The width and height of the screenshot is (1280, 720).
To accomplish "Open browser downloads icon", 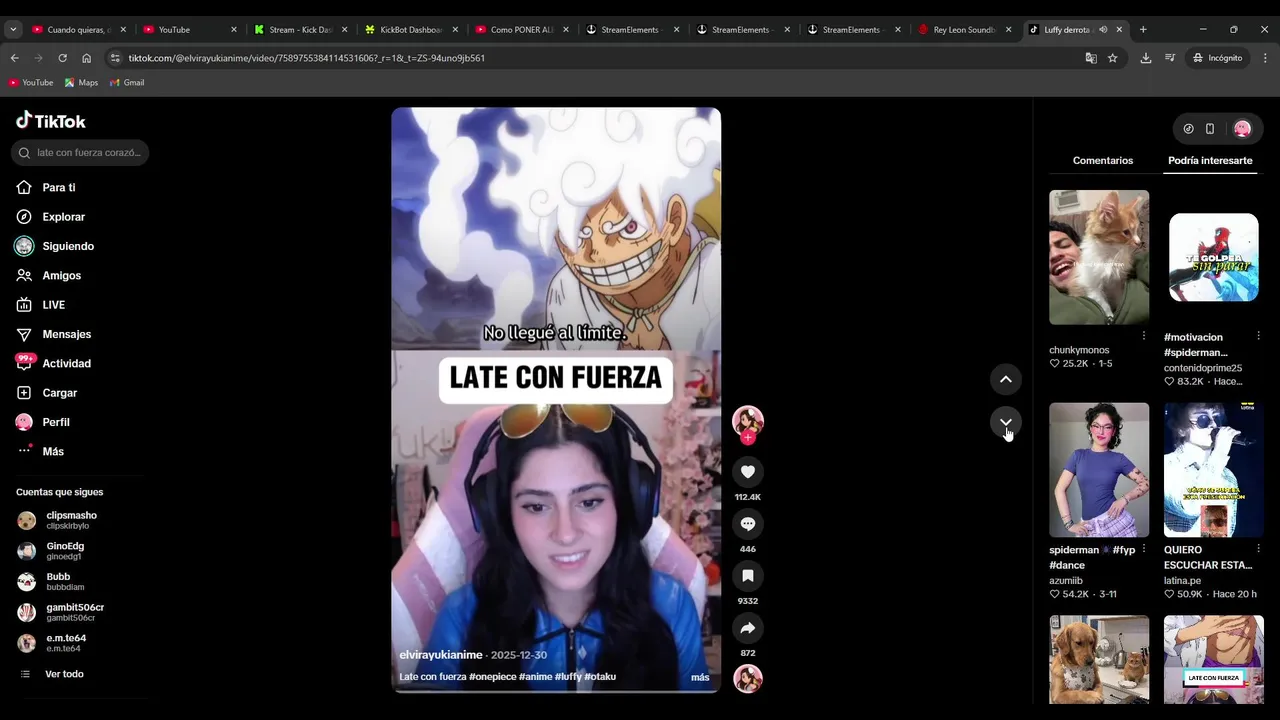I will pyautogui.click(x=1146, y=58).
